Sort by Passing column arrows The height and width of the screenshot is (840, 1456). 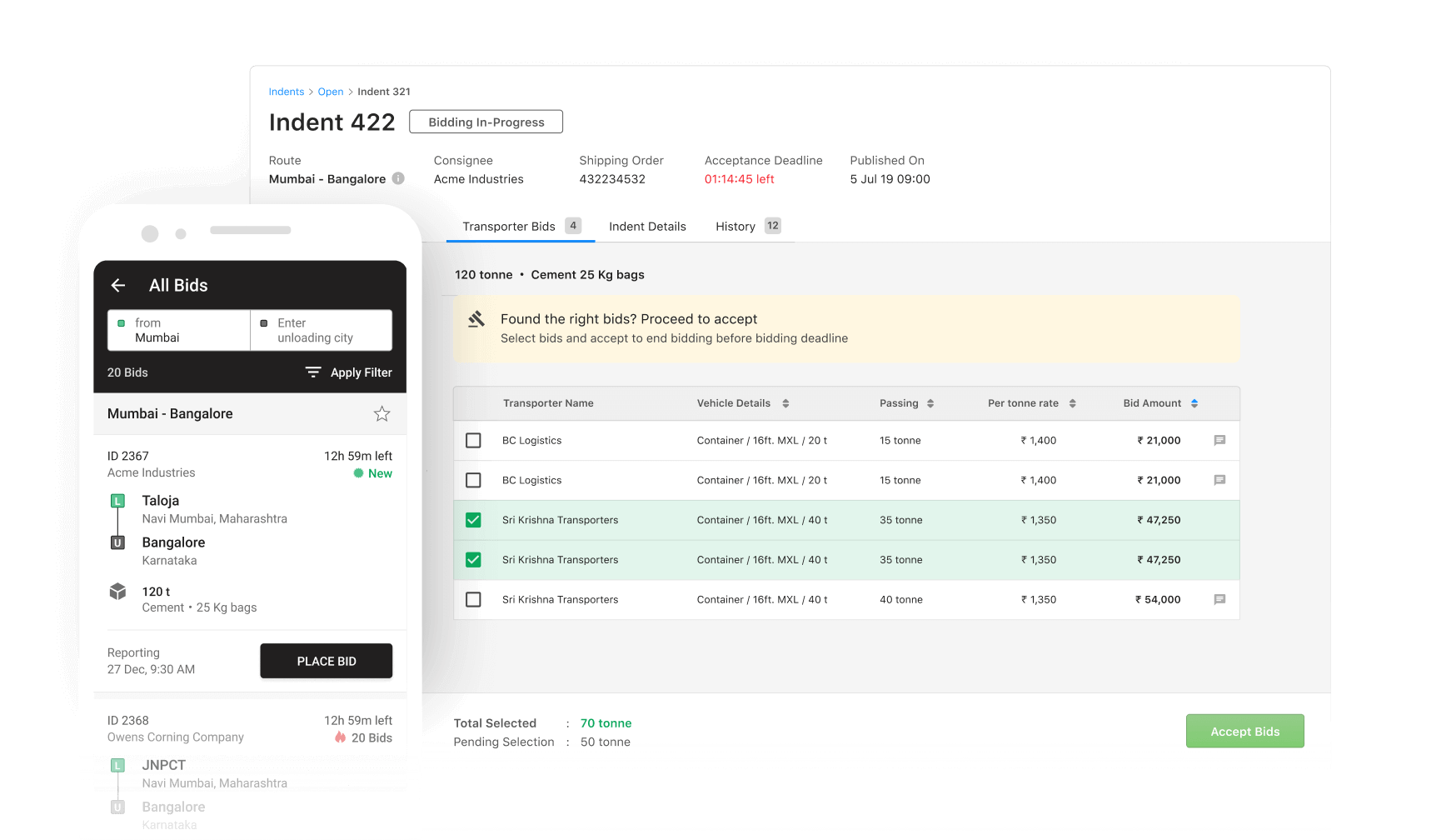pyautogui.click(x=930, y=403)
